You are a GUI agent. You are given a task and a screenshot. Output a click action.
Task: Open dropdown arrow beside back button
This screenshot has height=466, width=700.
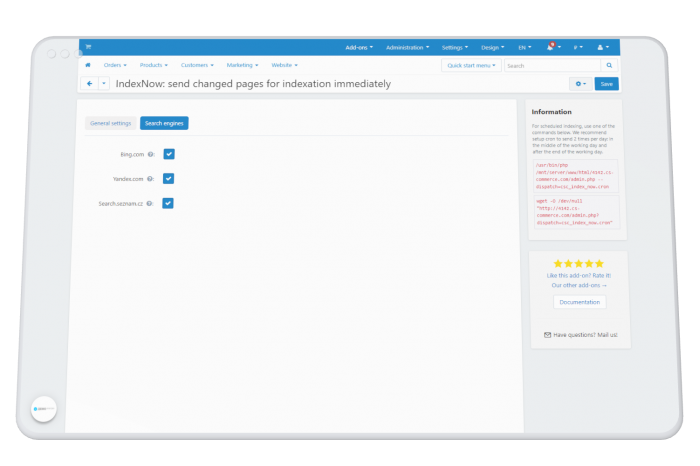[x=104, y=83]
